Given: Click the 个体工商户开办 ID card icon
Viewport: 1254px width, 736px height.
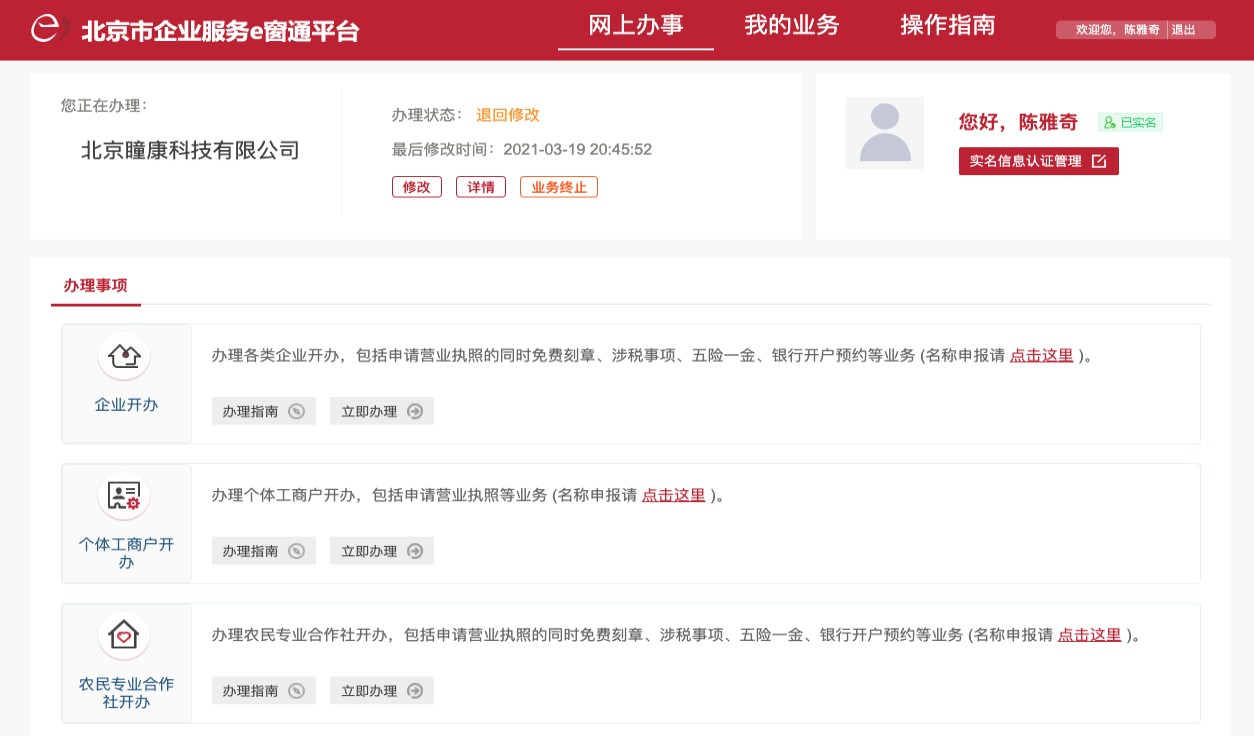Looking at the screenshot, I should coord(124,496).
